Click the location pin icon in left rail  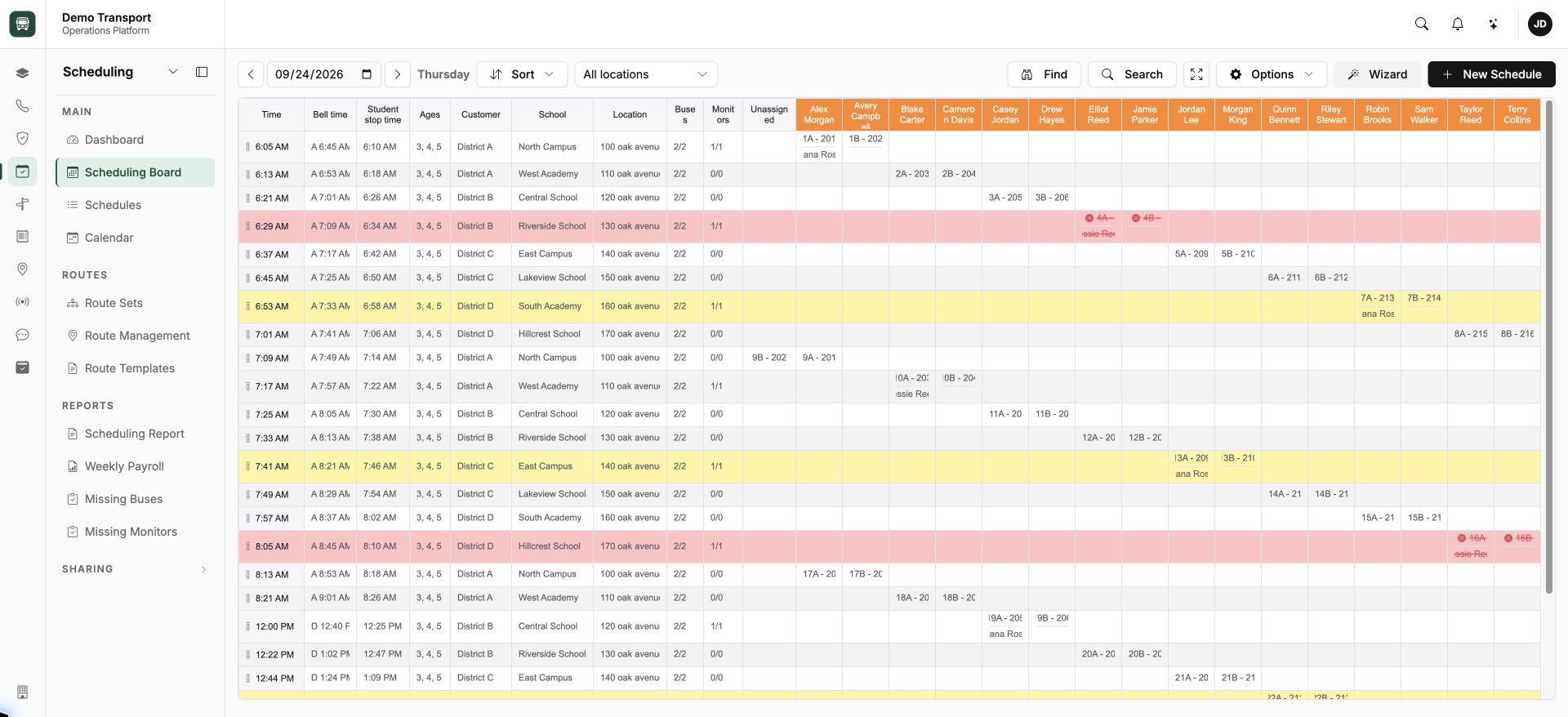(22, 269)
